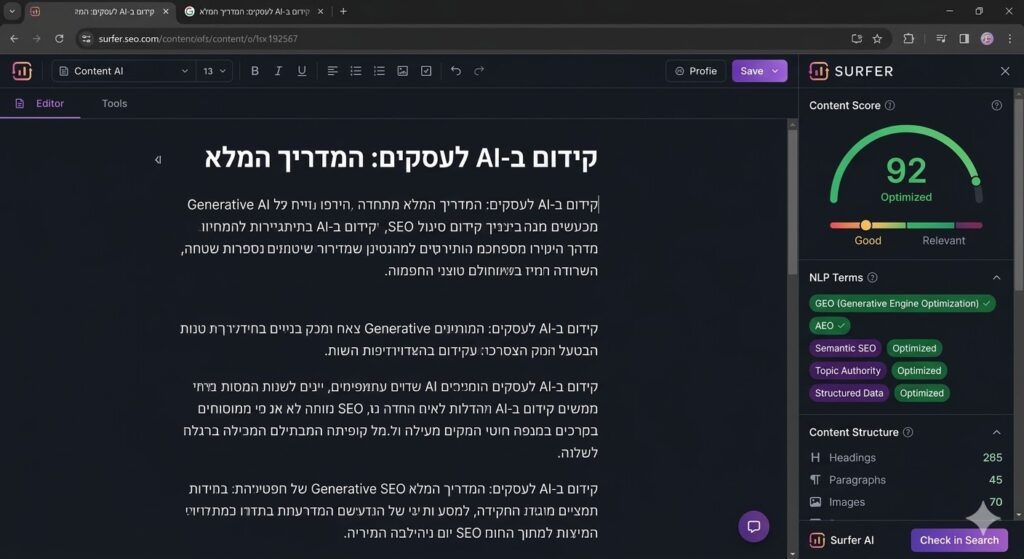1024x559 pixels.
Task: Click the Content Score slider knob
Action: tap(866, 225)
